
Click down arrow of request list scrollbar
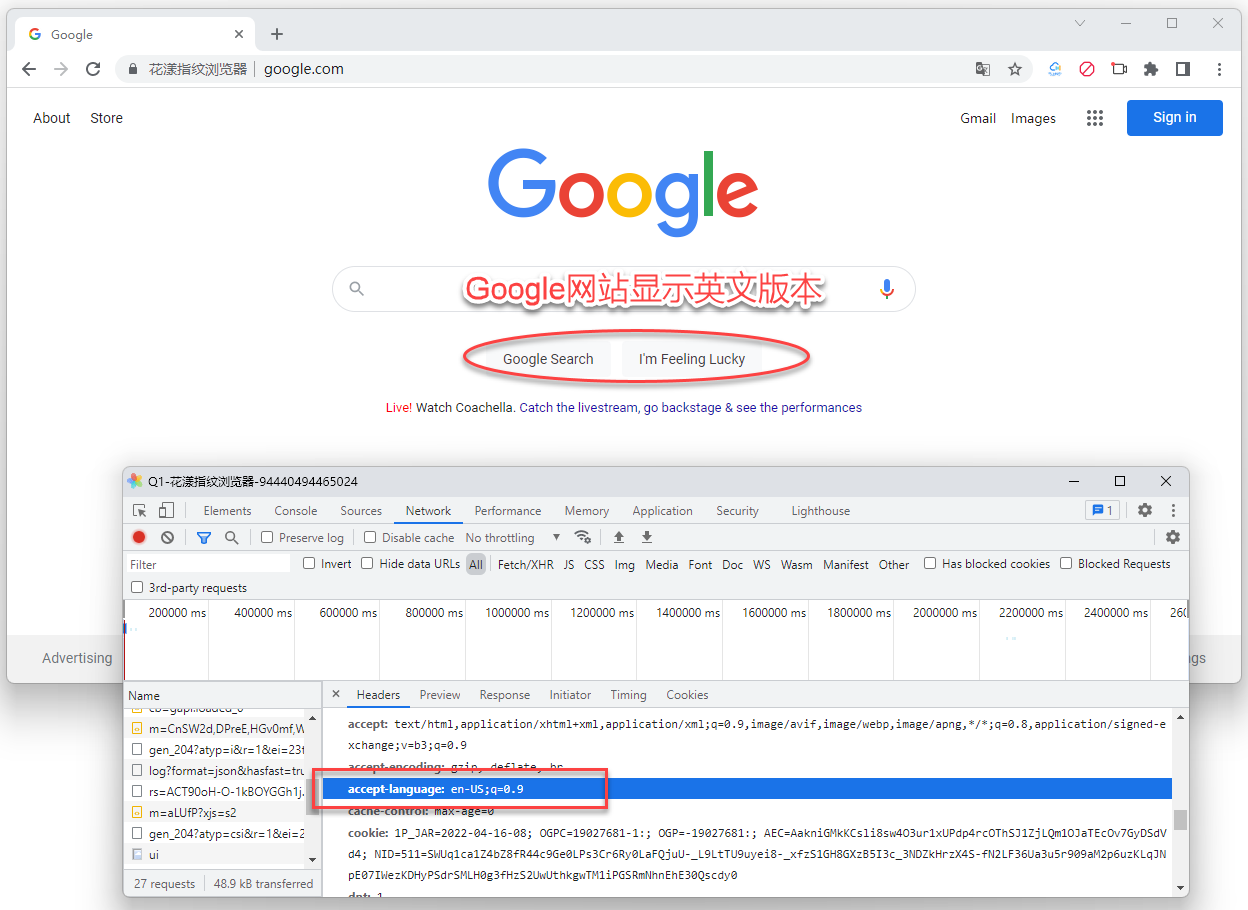[313, 859]
